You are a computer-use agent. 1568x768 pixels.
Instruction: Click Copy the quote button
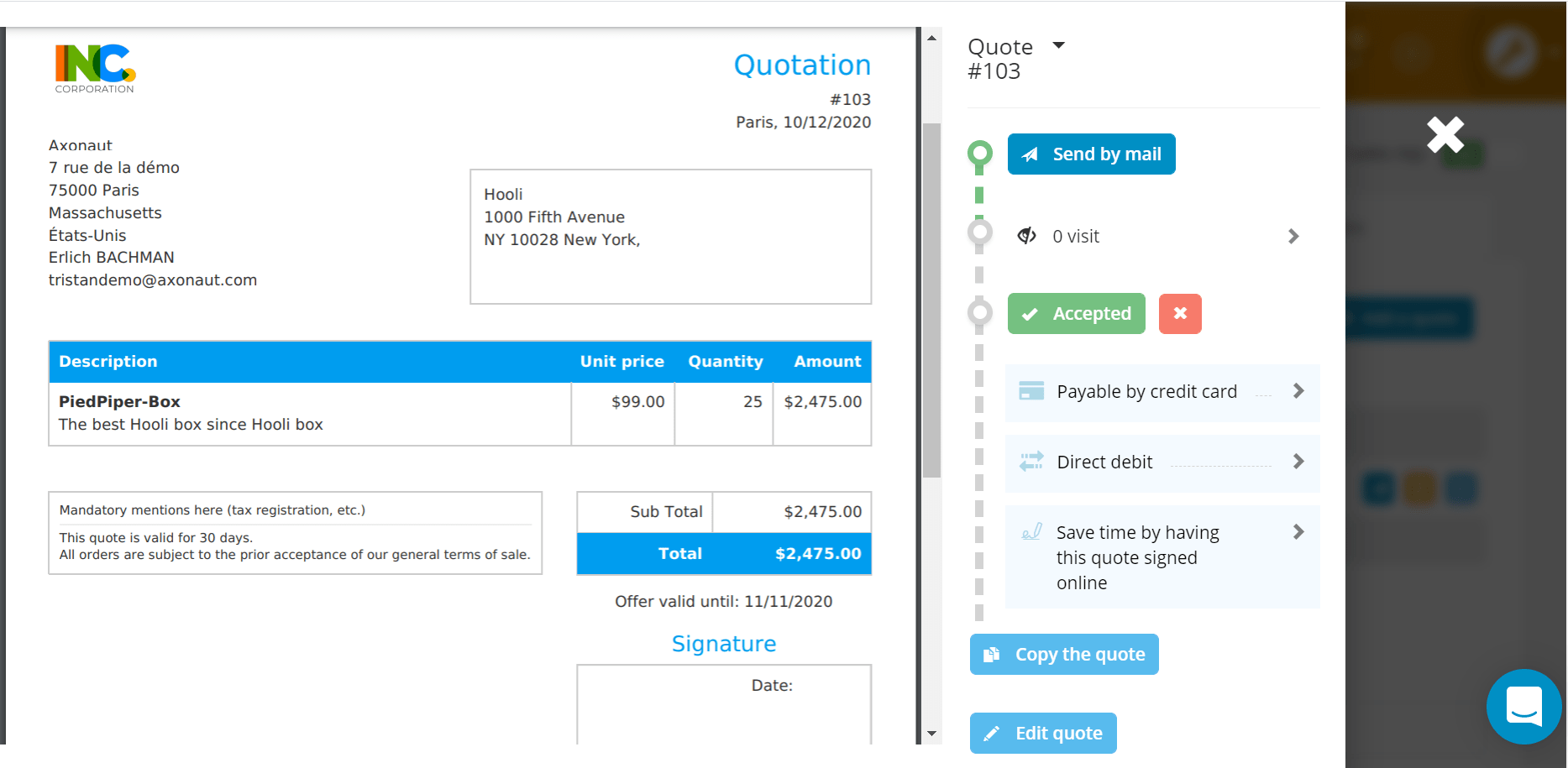1064,655
